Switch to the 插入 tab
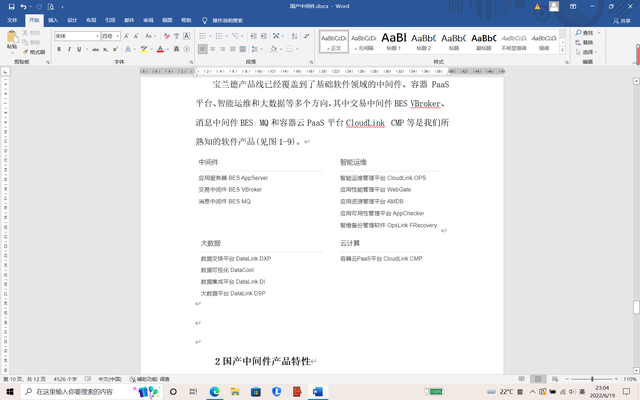Viewport: 640px width, 400px height. coord(53,20)
